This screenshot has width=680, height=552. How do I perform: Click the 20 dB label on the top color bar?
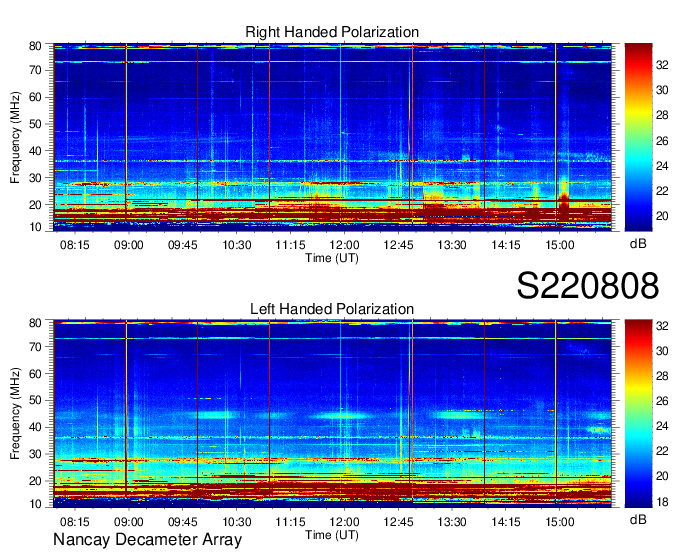[x=662, y=216]
